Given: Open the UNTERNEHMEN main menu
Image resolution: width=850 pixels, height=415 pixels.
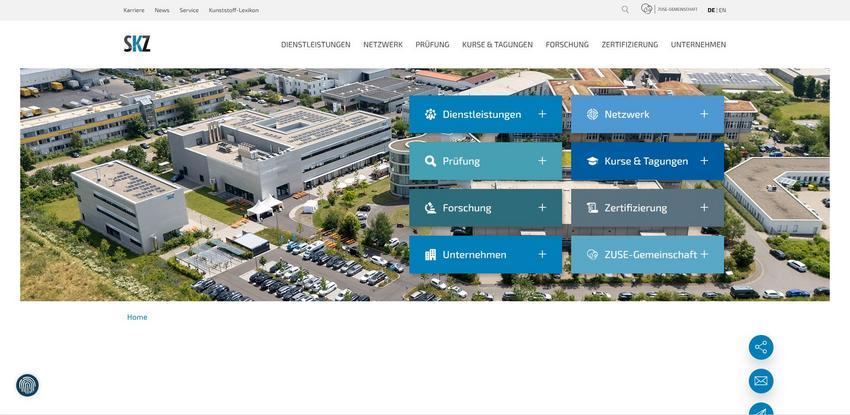Looking at the screenshot, I should tap(698, 44).
